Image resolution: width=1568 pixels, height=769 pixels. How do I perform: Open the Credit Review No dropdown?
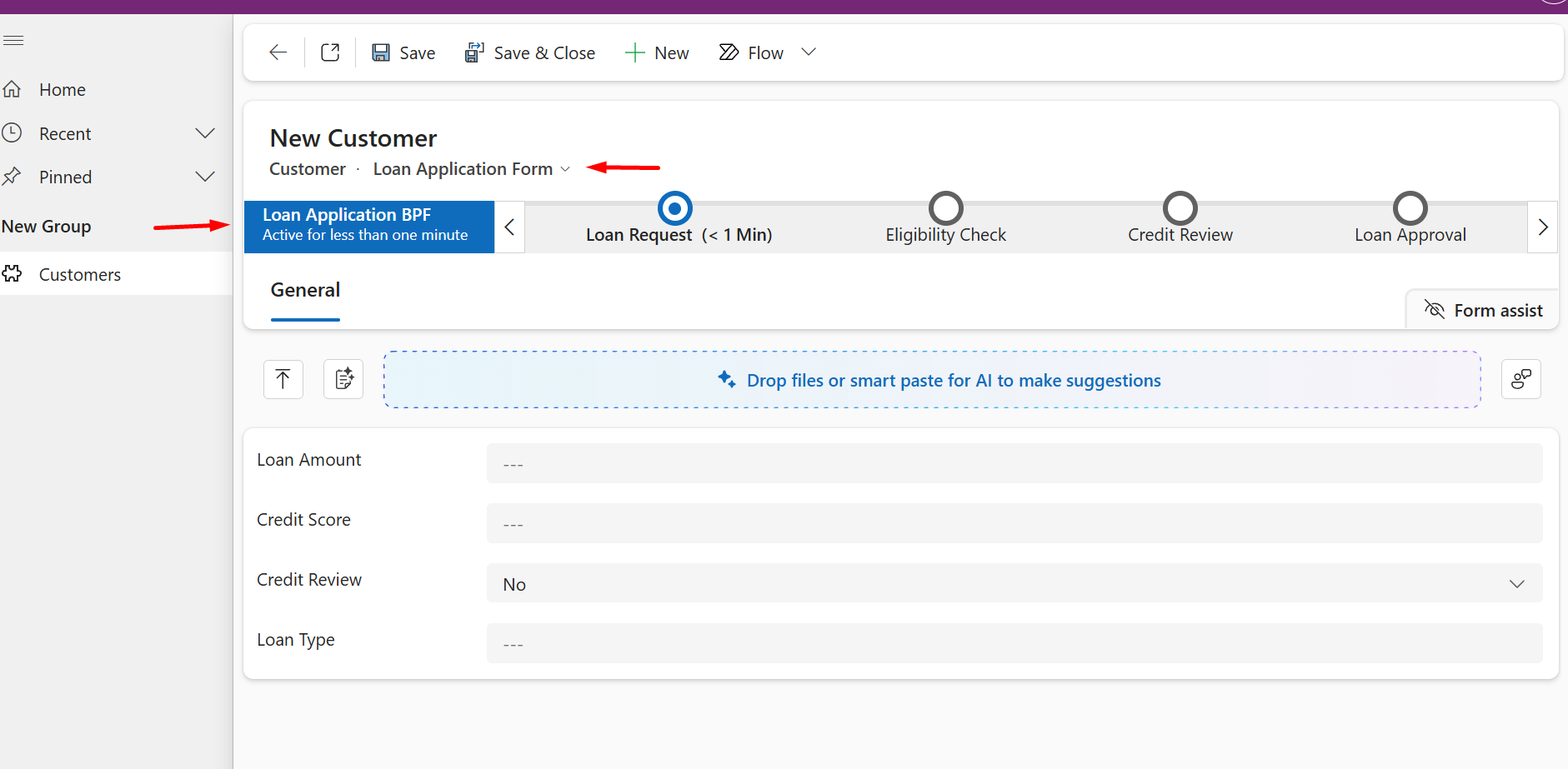pos(1014,583)
